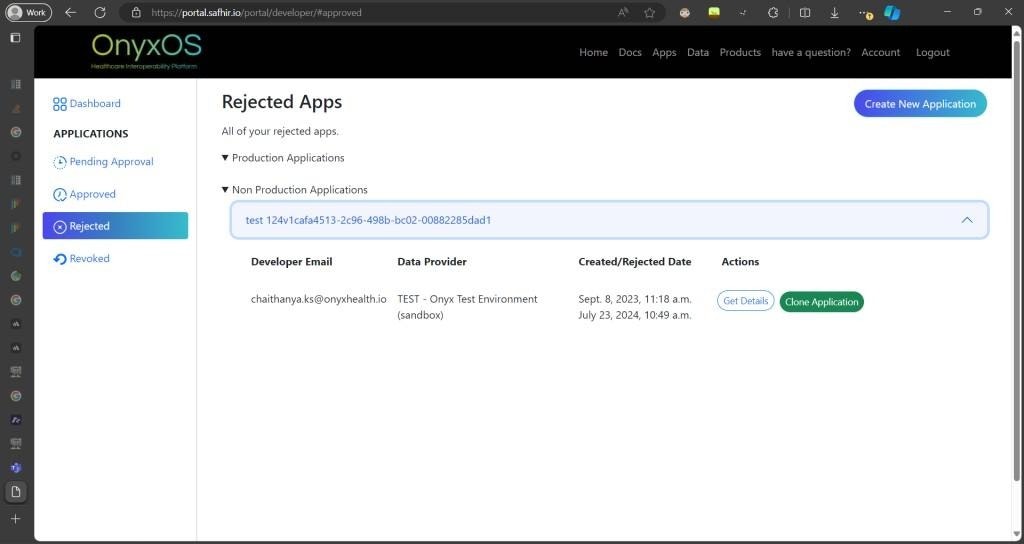Click Create New Application button
The width and height of the screenshot is (1024, 544).
click(x=919, y=104)
